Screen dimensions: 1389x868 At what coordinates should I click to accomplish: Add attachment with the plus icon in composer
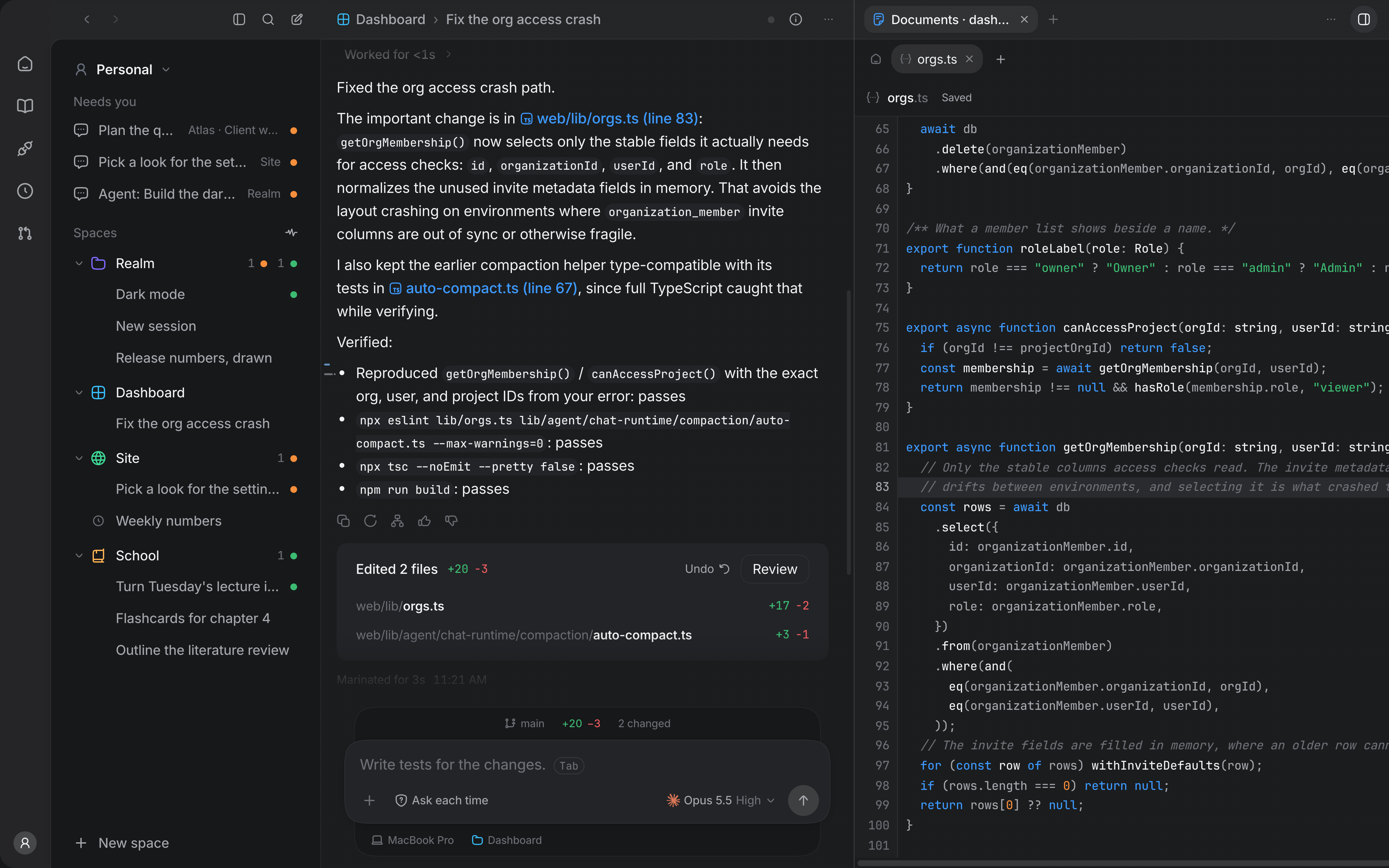370,800
